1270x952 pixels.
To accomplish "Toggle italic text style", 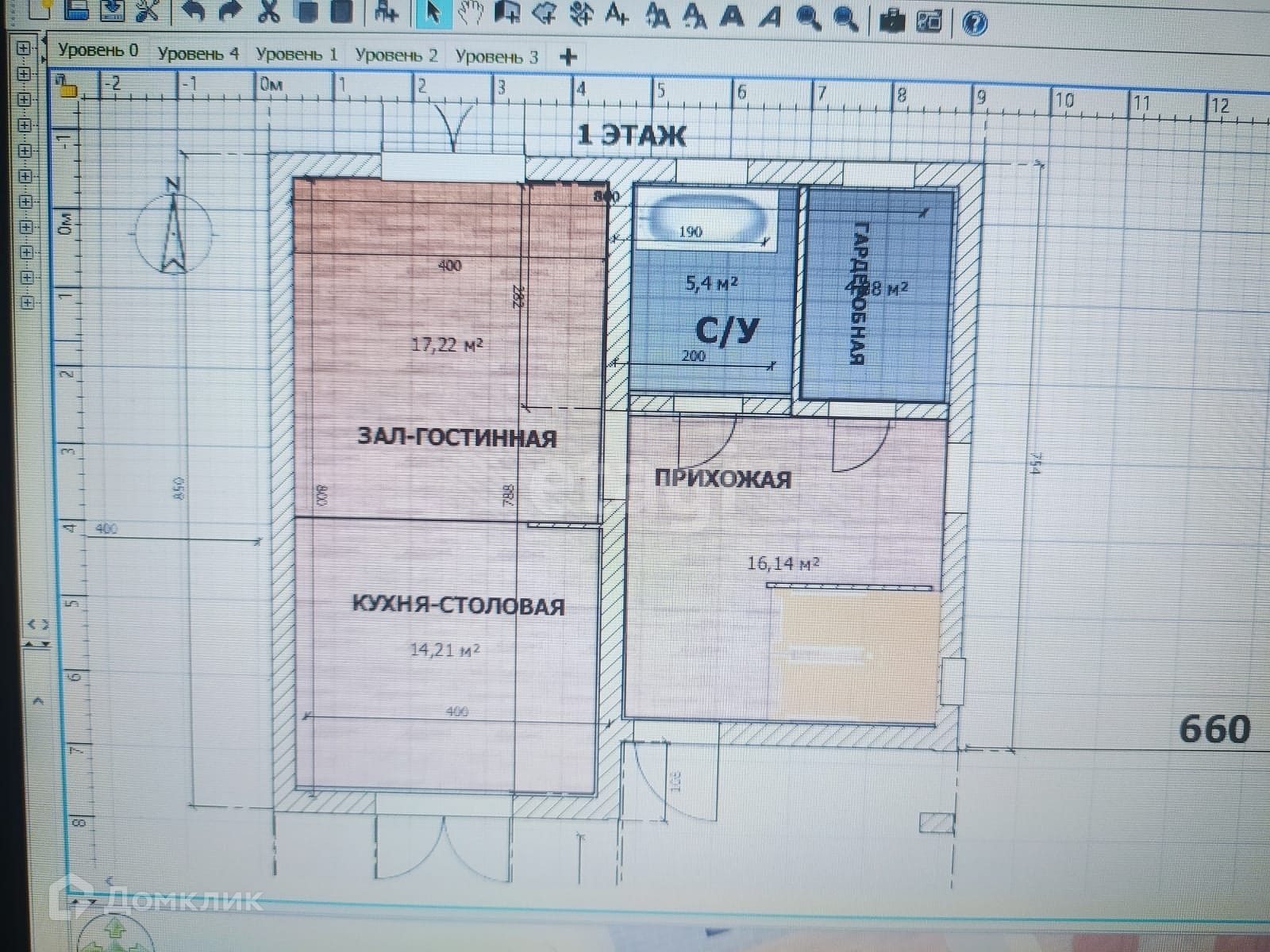I will 770,17.
